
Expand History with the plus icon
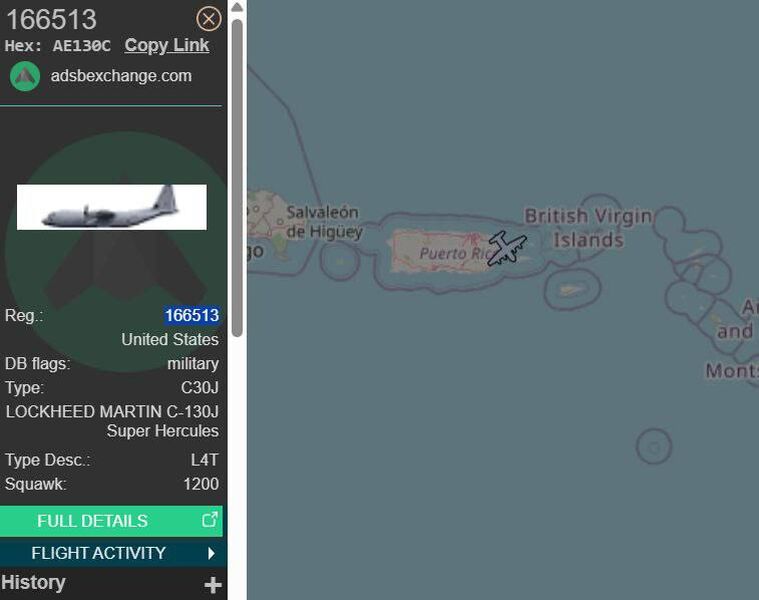[213, 585]
